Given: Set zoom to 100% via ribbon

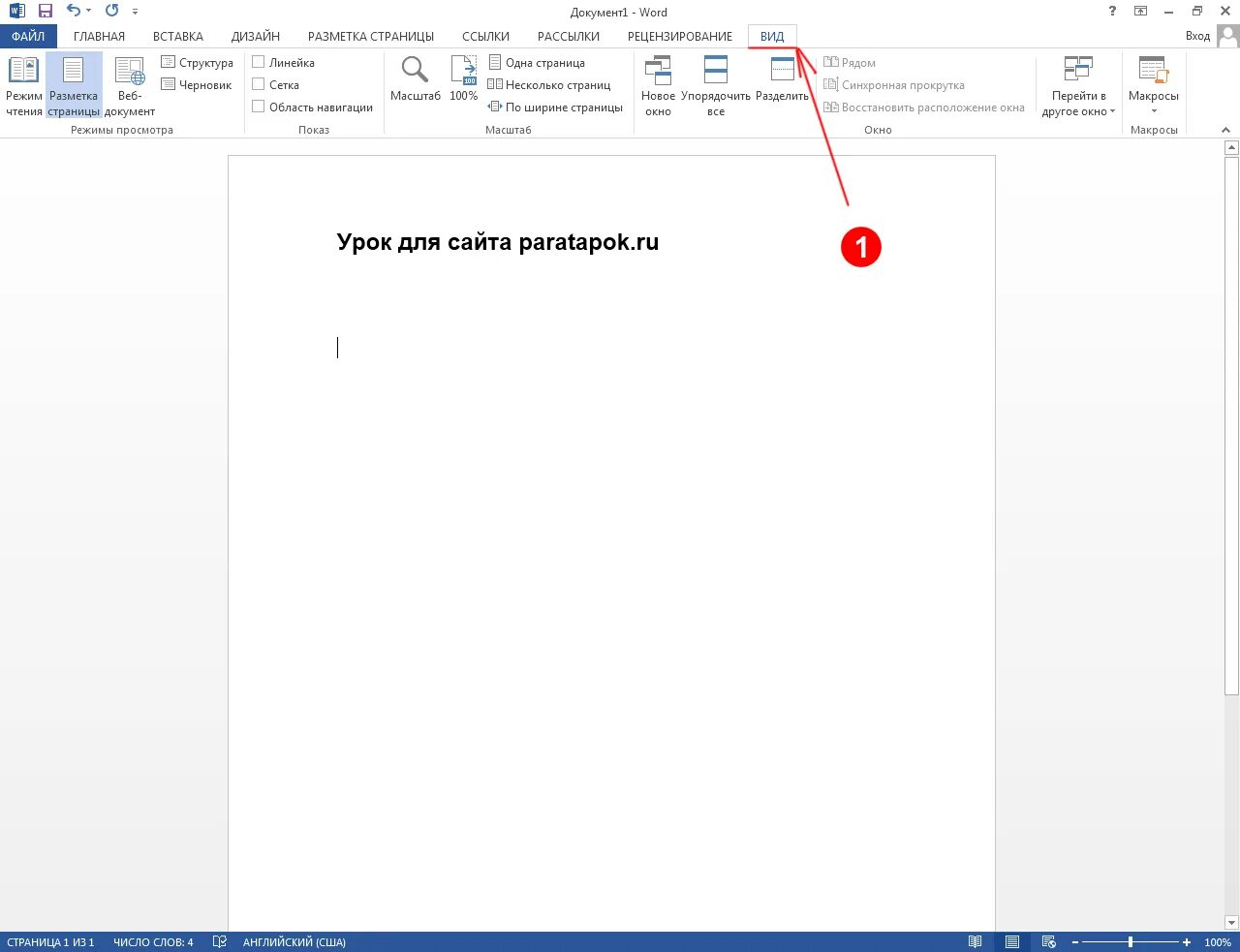Looking at the screenshot, I should point(463,79).
